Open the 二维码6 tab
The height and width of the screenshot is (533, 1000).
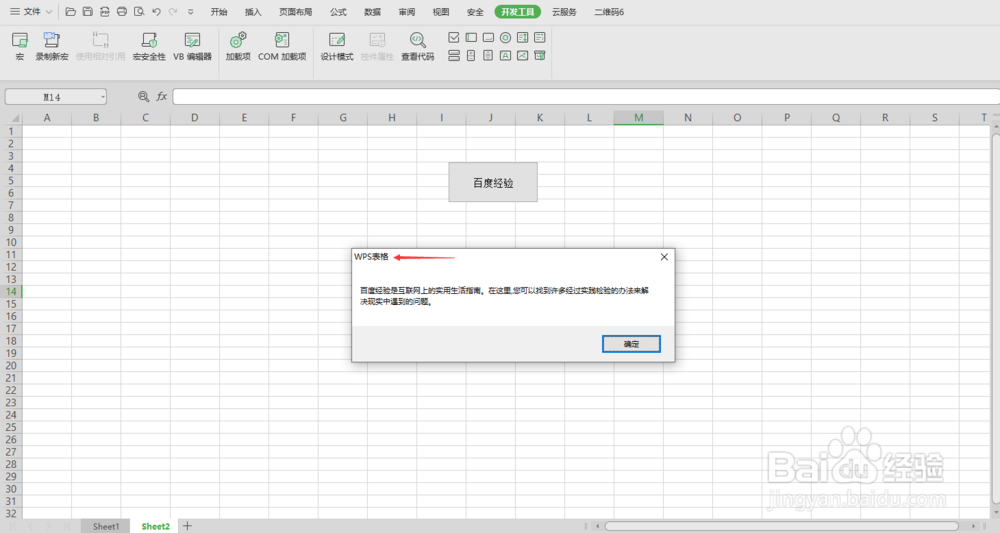[609, 11]
